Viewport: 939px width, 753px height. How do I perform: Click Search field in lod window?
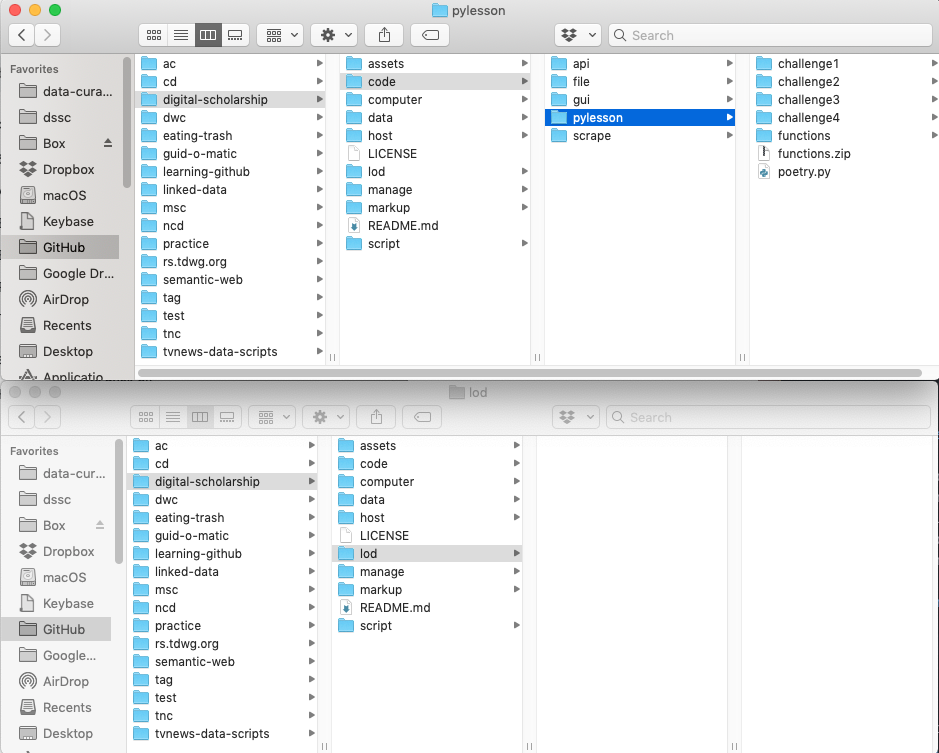pyautogui.click(x=768, y=417)
